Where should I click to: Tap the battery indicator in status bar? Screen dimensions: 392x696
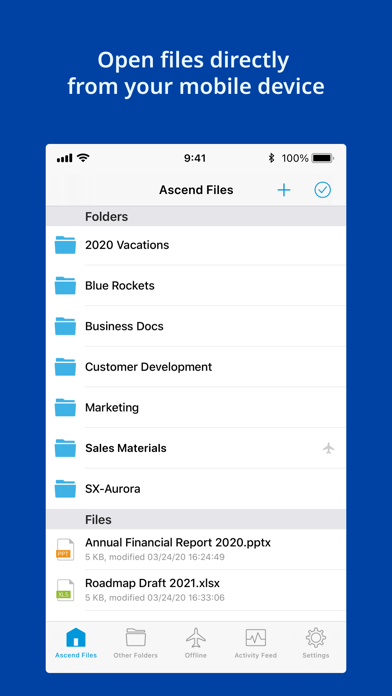coord(323,158)
